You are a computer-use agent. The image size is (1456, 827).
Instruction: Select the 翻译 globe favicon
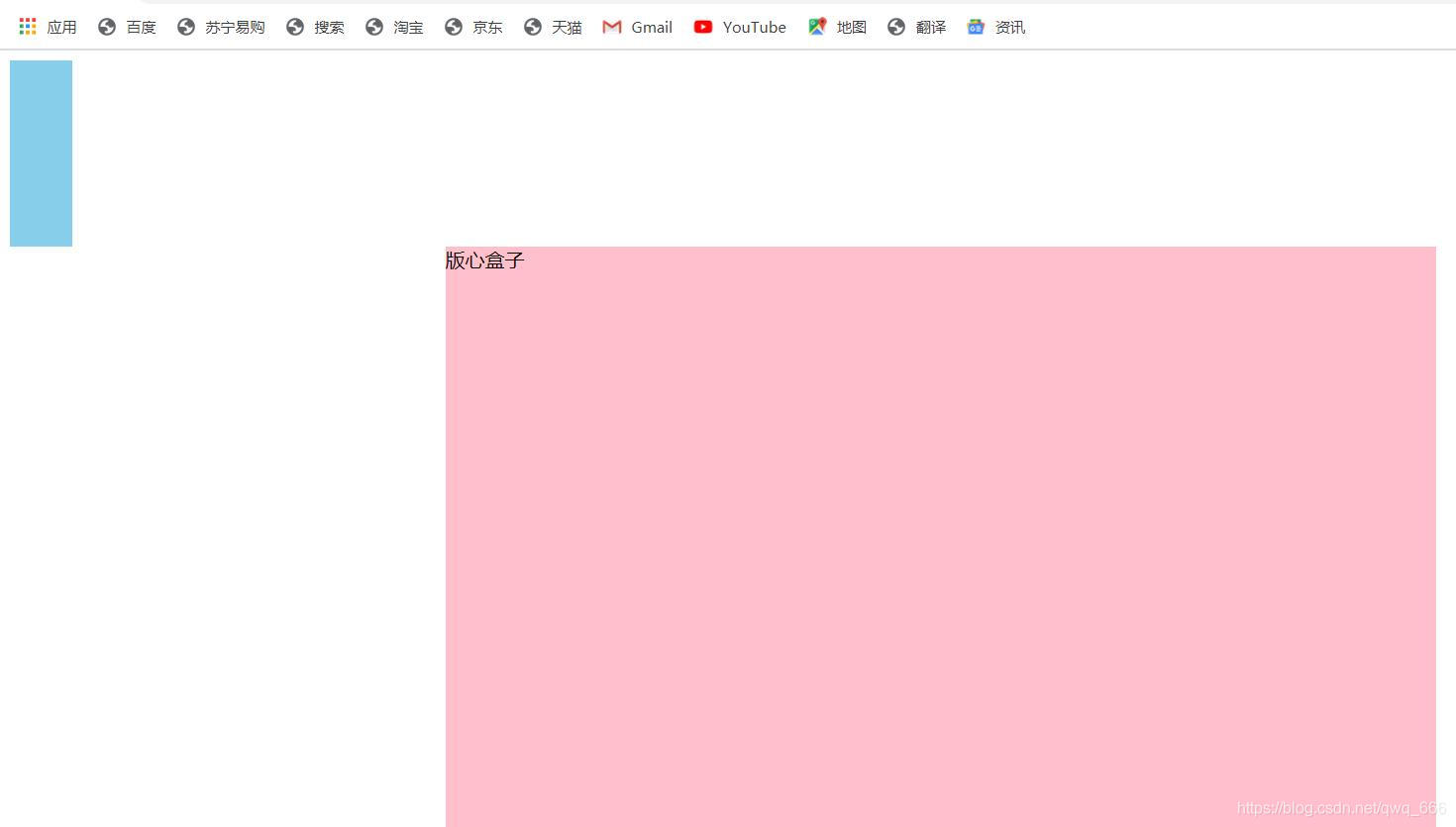895,27
